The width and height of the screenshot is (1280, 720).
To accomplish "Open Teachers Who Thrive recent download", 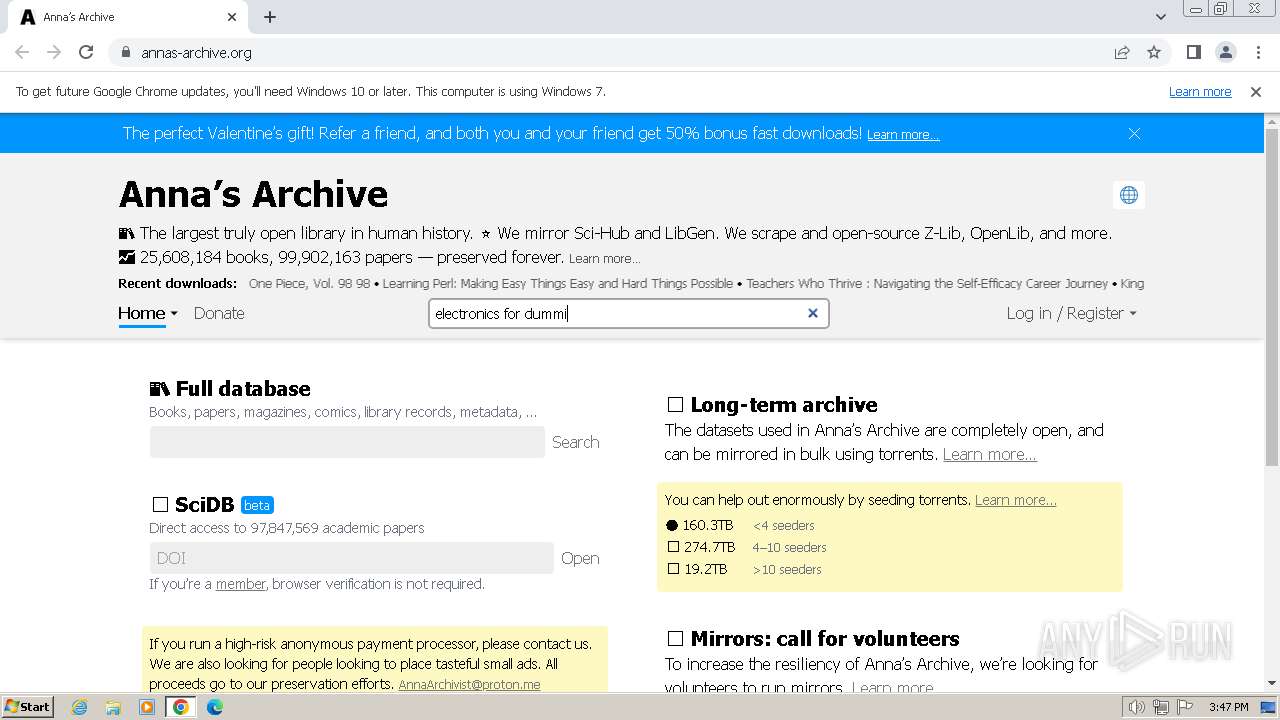I will [x=927, y=284].
